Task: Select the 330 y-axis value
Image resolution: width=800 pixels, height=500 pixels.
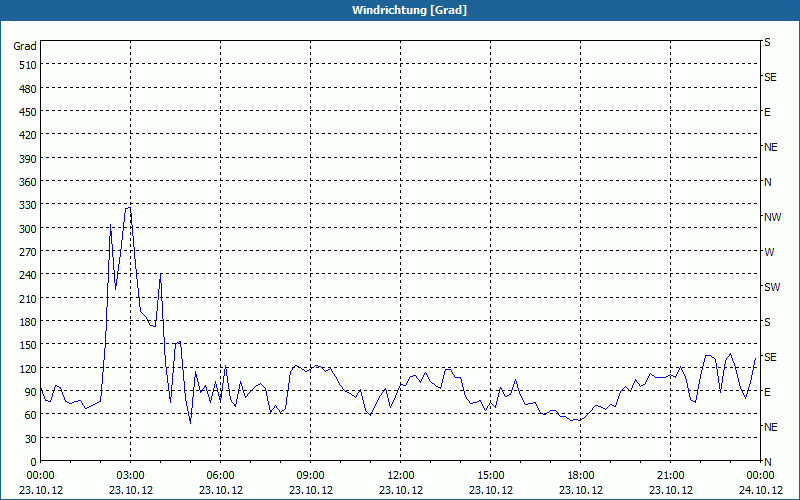Action: pyautogui.click(x=28, y=205)
